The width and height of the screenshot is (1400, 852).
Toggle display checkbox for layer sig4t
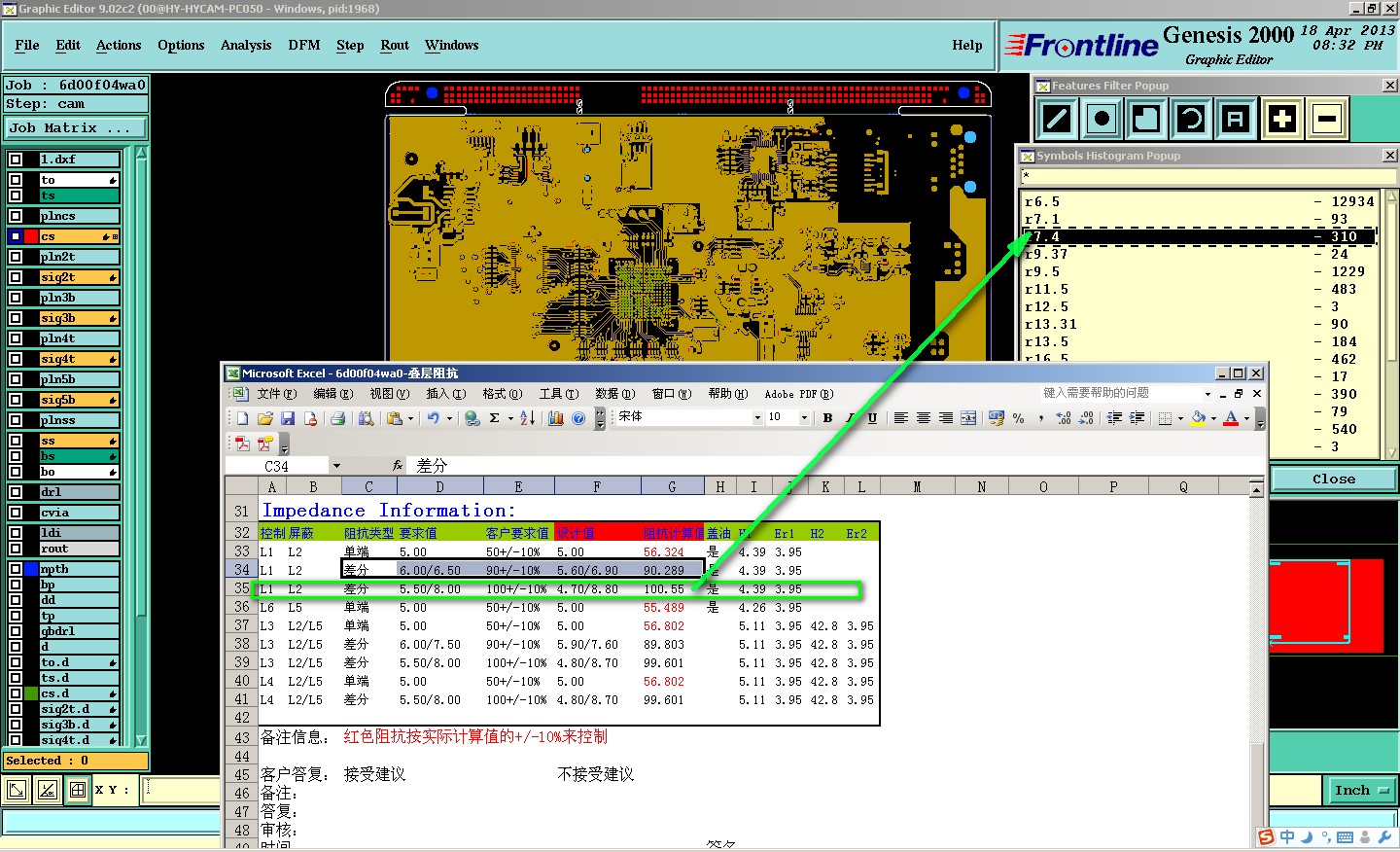(16, 359)
